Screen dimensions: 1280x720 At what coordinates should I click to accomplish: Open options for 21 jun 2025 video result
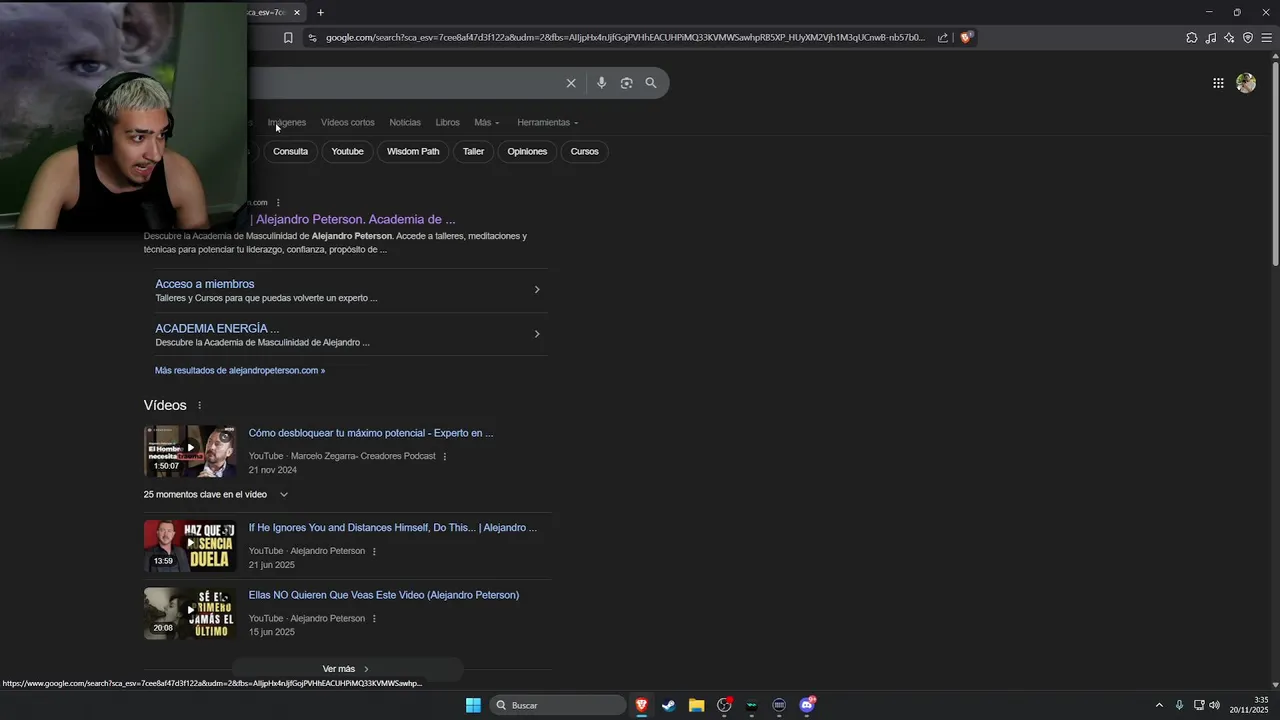374,551
